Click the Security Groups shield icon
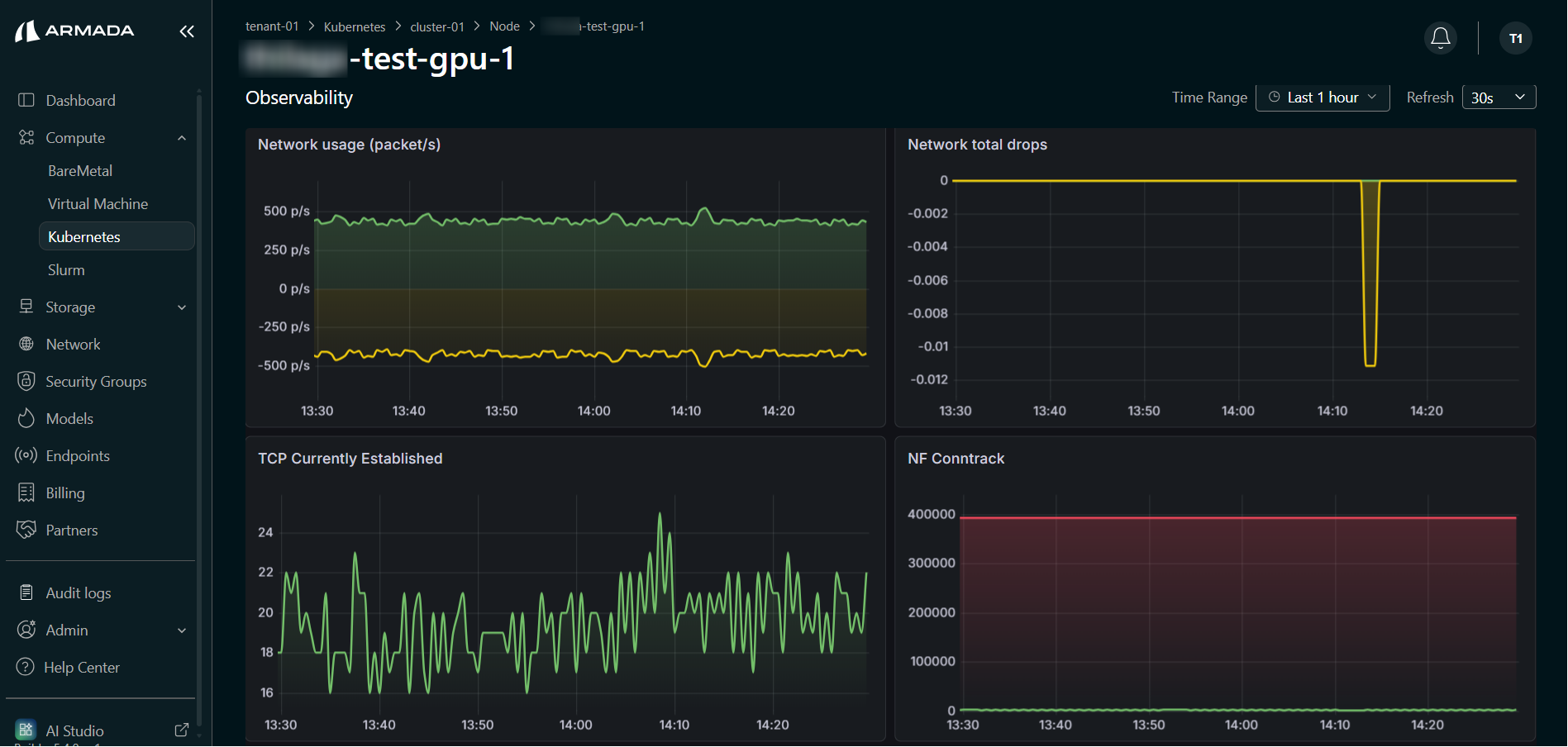The width and height of the screenshot is (1568, 747). point(26,381)
